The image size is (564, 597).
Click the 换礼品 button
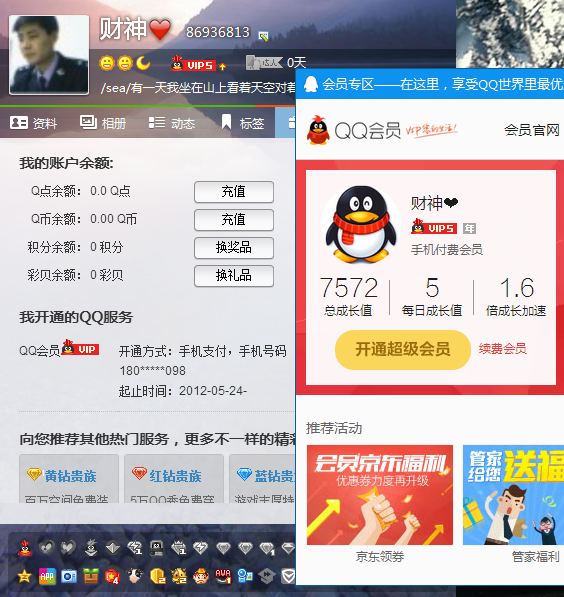point(234,275)
